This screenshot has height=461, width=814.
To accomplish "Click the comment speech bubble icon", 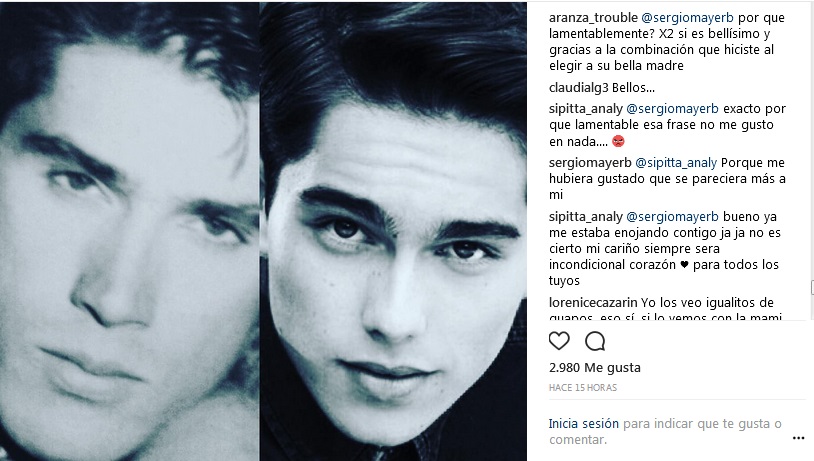I will [595, 341].
